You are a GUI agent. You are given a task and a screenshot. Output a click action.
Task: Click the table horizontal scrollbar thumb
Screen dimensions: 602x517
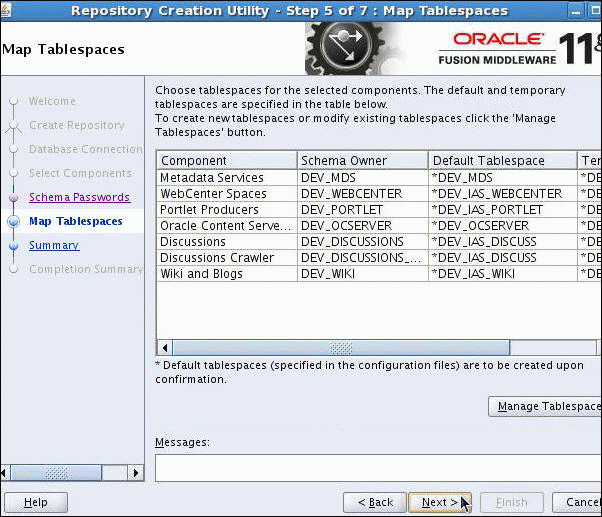(x=341, y=348)
